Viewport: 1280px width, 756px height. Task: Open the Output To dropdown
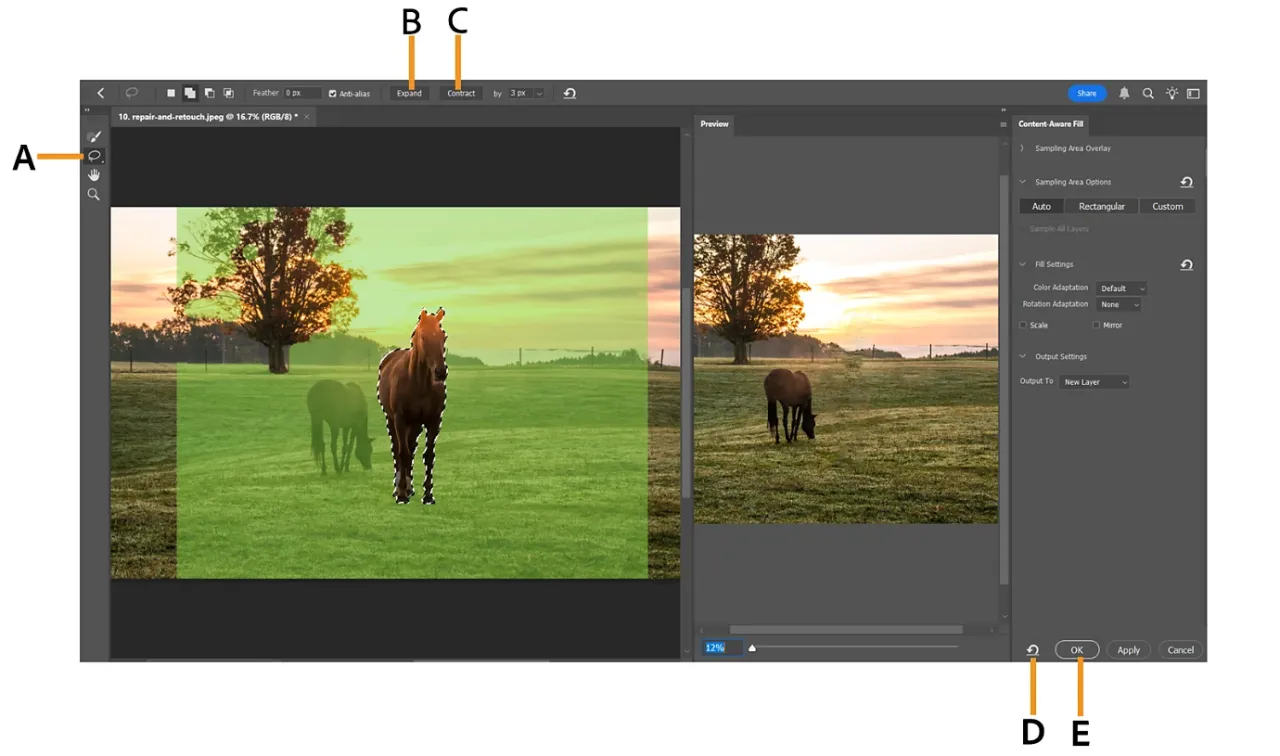tap(1094, 381)
